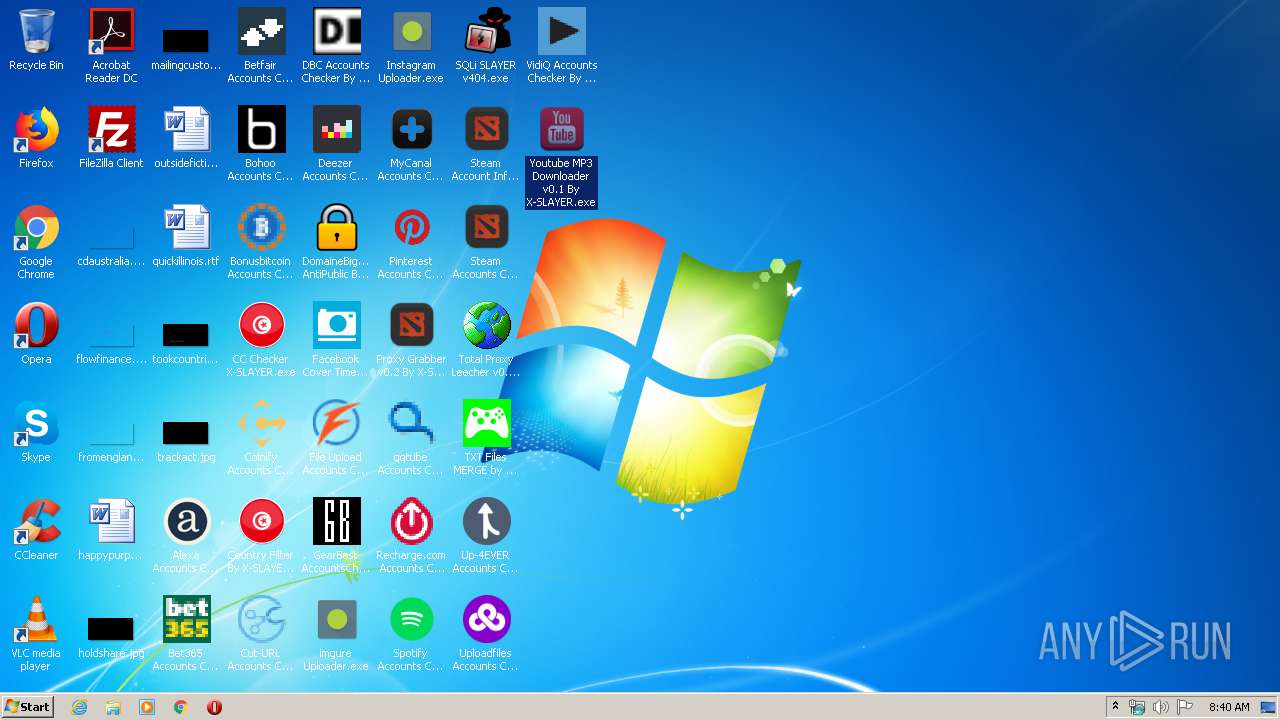Select fromenglan... file icon
The image size is (1280, 720).
coord(111,438)
